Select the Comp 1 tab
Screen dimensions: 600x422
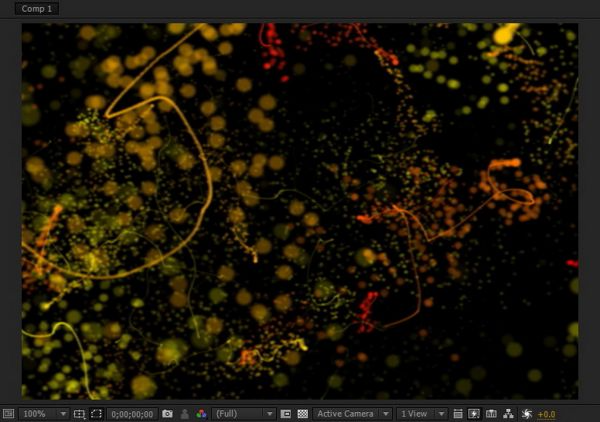tap(37, 8)
